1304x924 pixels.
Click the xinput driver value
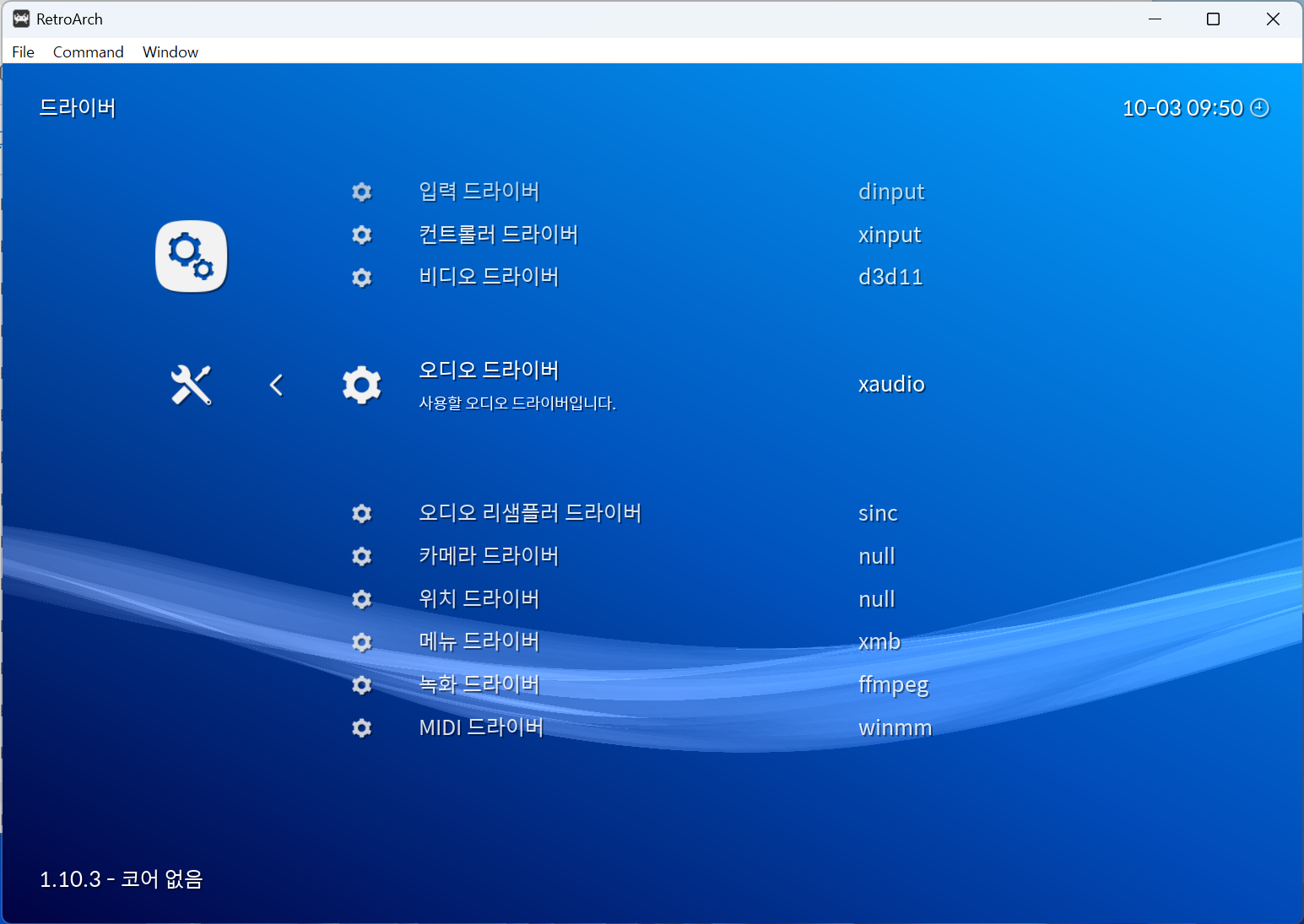coord(890,235)
